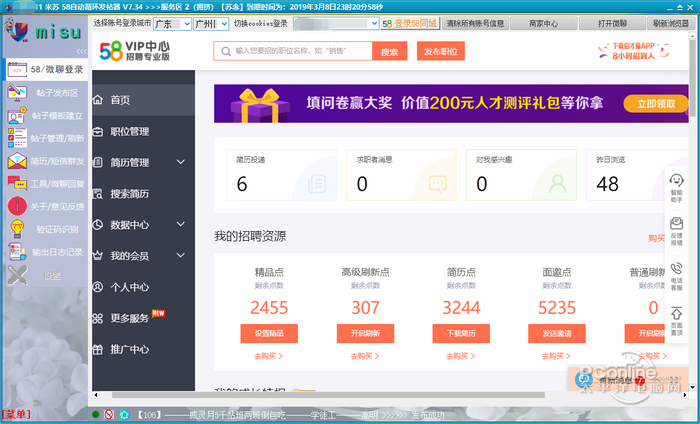Viewport: 700px width, 424px height.
Task: Click the 求职者消息 card showing 0
Action: [401, 175]
